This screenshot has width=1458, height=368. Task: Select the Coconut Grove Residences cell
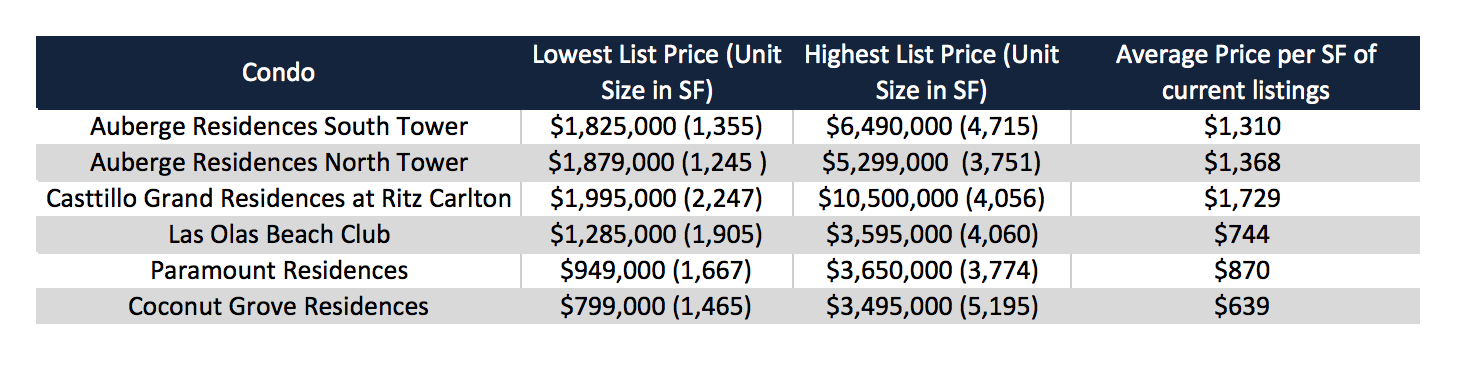click(x=279, y=306)
